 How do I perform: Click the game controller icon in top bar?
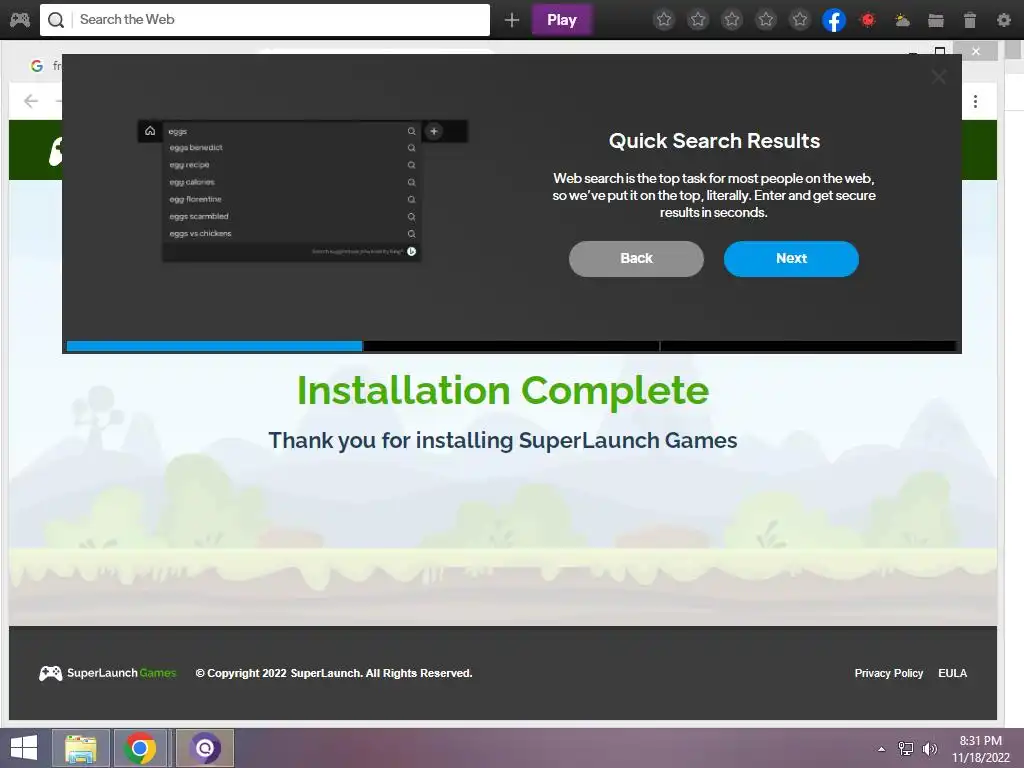(20, 20)
